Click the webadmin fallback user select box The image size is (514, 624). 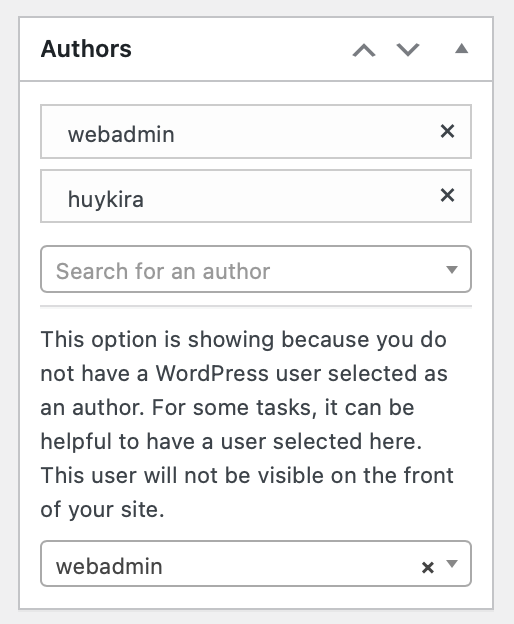pos(256,563)
